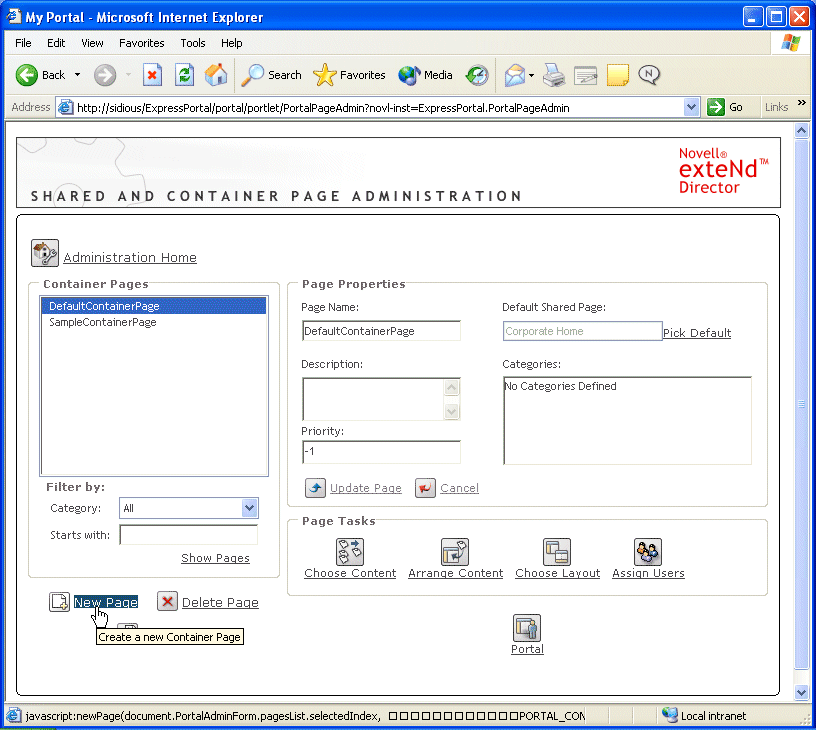Click the Messenger speech bubble icon
The width and height of the screenshot is (816, 730).
click(x=649, y=75)
